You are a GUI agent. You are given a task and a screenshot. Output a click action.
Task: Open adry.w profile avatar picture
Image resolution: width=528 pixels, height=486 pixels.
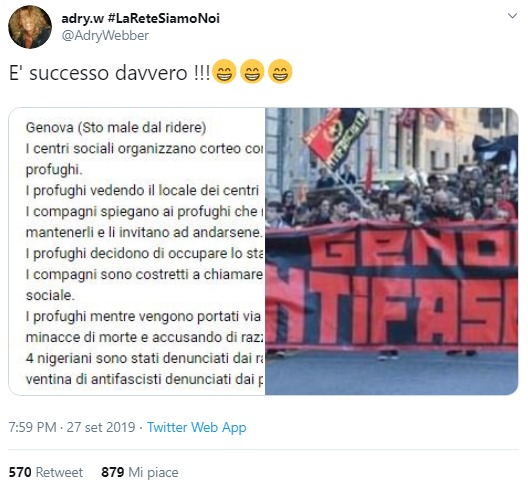click(x=30, y=27)
